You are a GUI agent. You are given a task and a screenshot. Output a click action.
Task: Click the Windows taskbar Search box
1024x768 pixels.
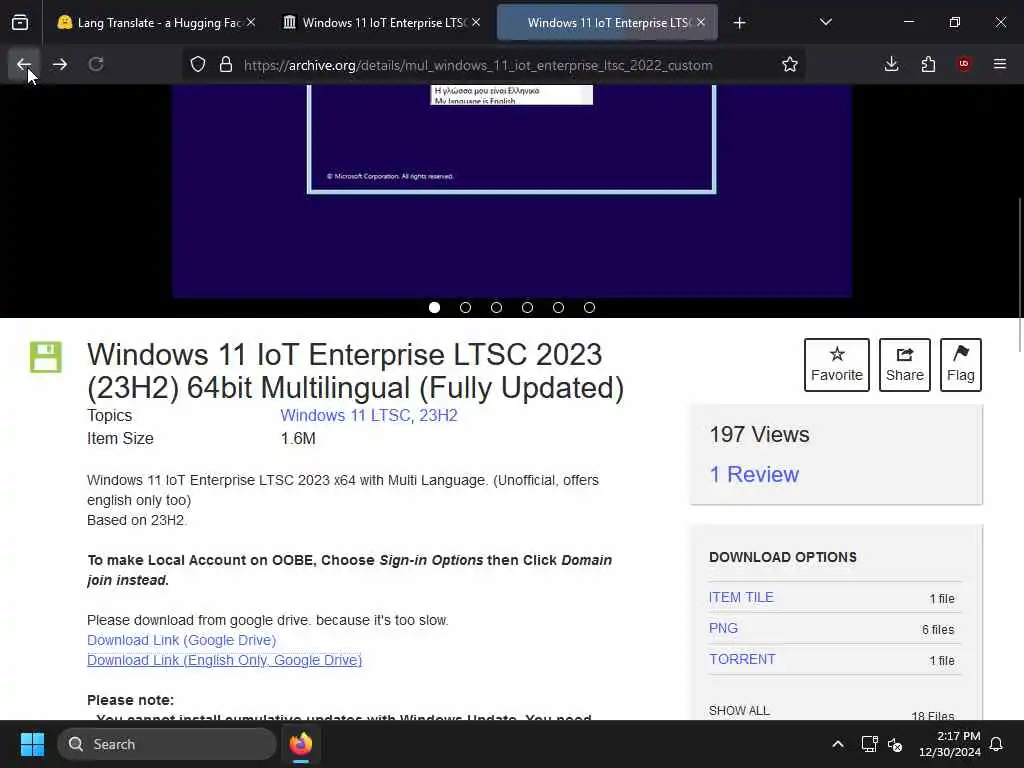[167, 744]
